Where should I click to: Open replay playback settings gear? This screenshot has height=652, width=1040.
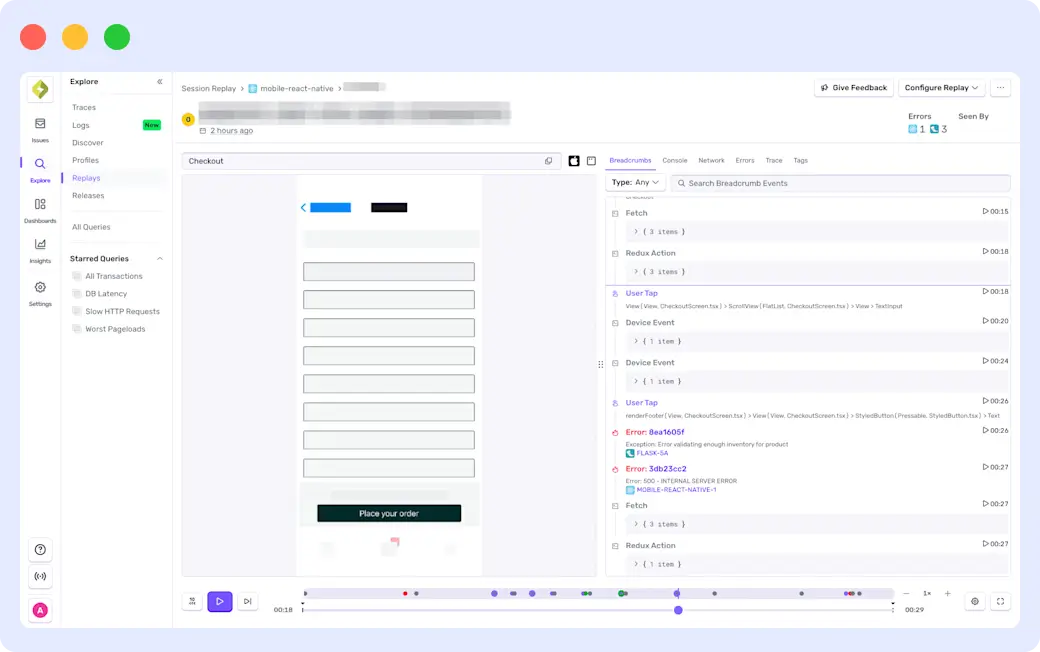(975, 601)
